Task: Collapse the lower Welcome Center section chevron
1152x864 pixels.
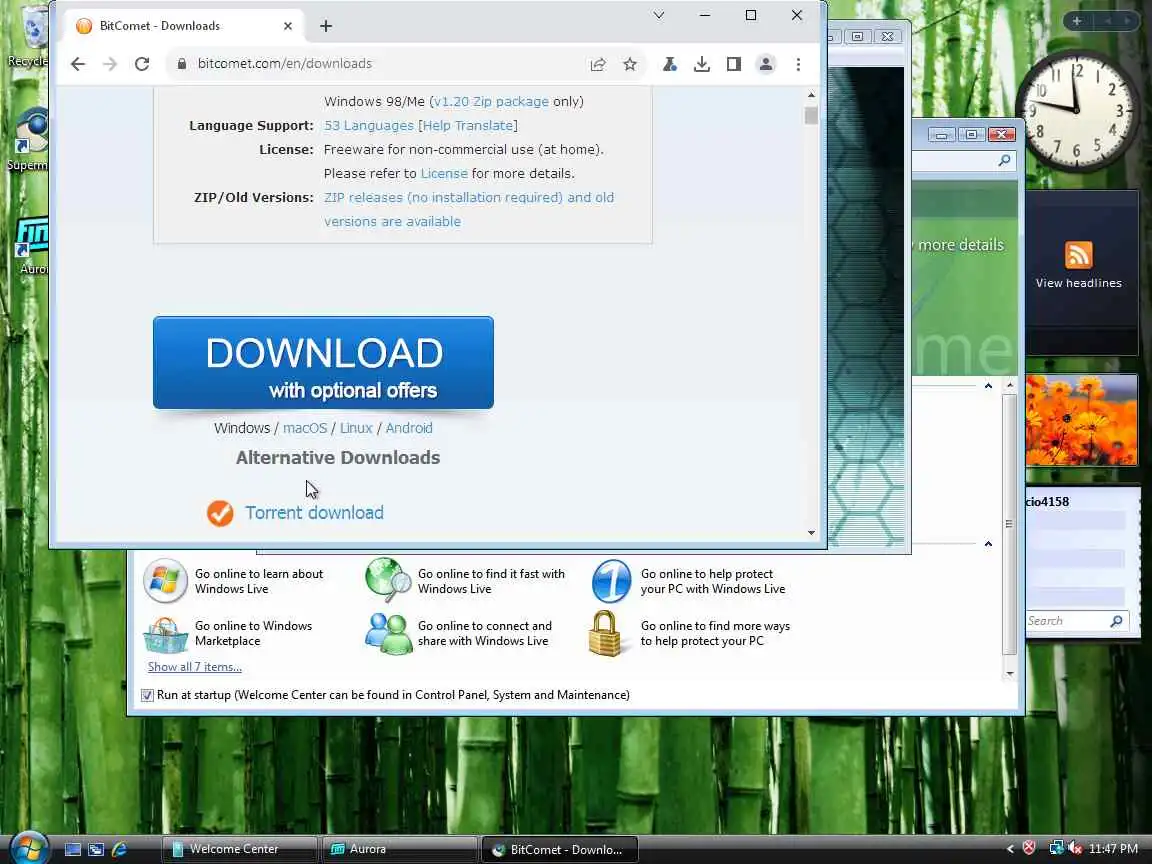Action: coord(988,544)
